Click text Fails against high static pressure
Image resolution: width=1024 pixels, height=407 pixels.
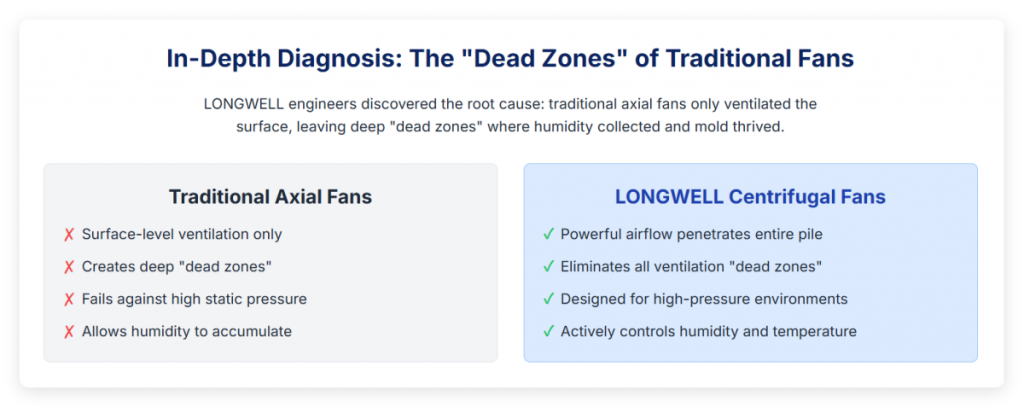click(195, 299)
